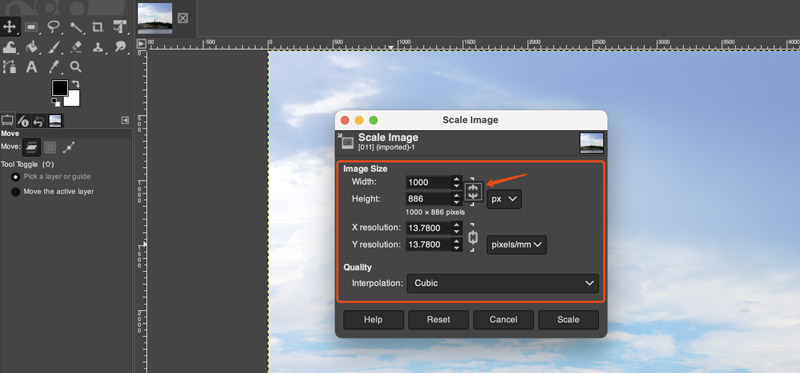Toggle the resolution chain link
Viewport: 800px width, 373px height.
pos(473,237)
